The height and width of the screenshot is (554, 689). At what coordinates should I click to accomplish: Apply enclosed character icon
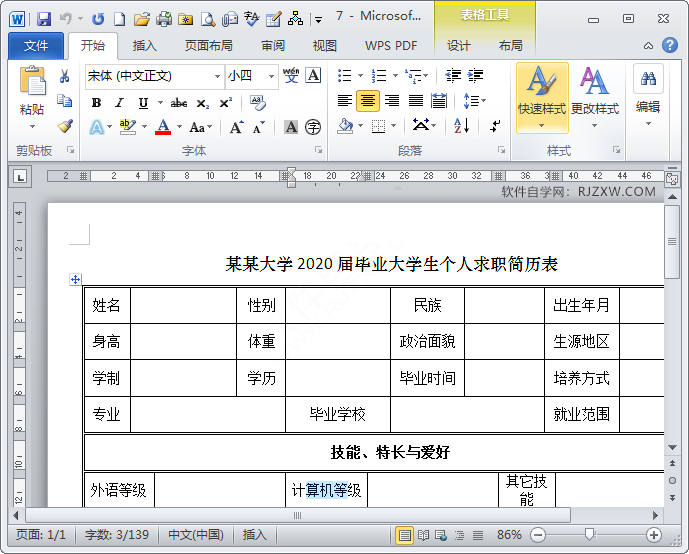tap(313, 127)
